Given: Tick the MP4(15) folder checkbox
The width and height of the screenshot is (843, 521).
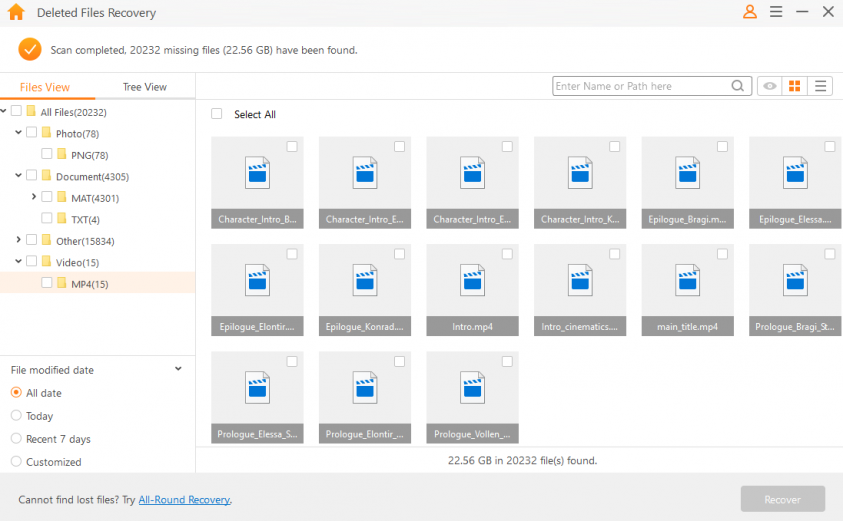Looking at the screenshot, I should pos(47,283).
